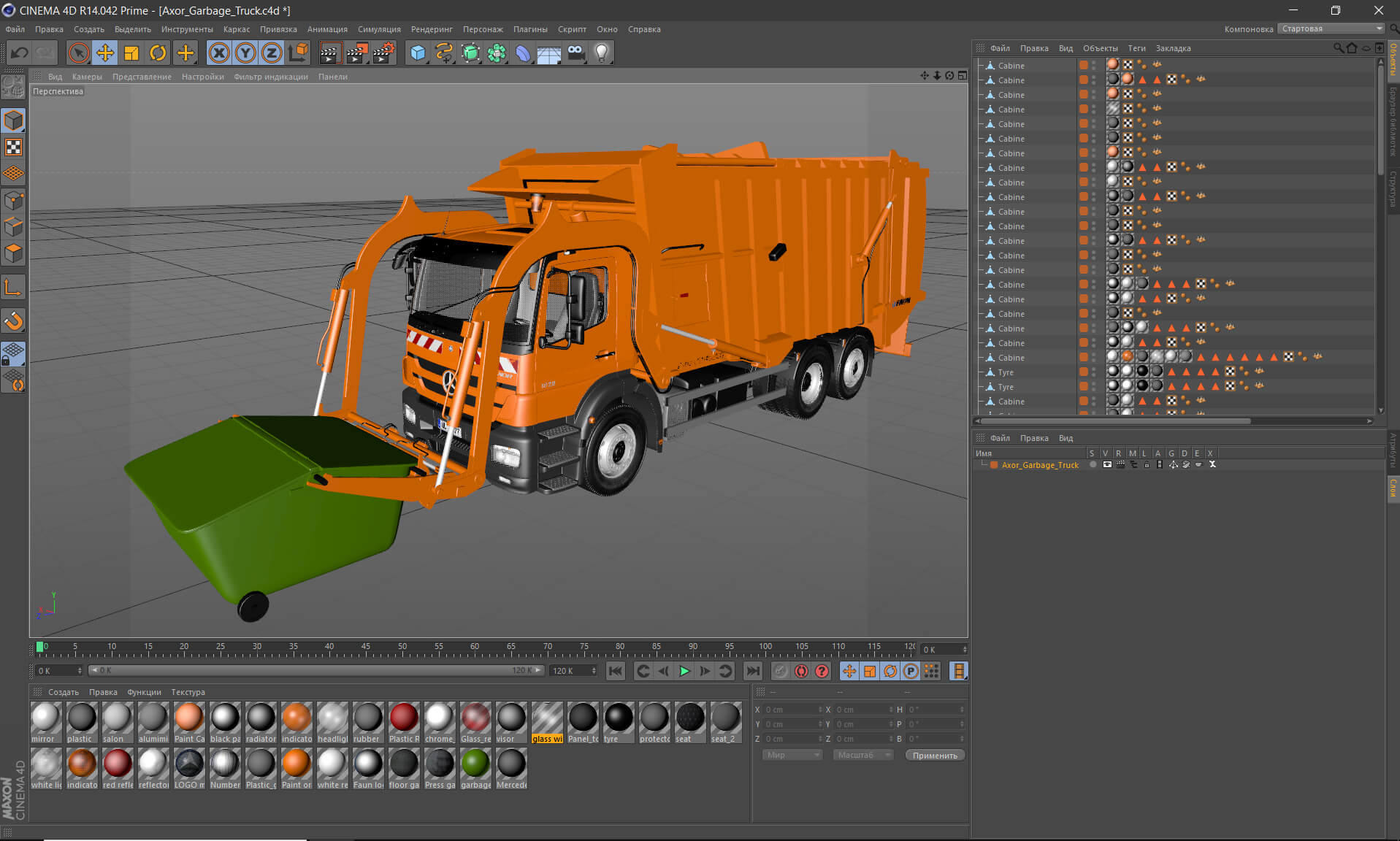Open the viewport Камеры menu
Screen dimensions: 1400x841
[87, 77]
